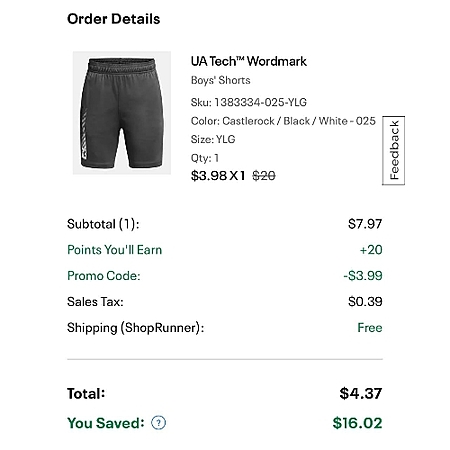Click the Subtotal (1) row label
450x450 pixels.
(x=103, y=224)
